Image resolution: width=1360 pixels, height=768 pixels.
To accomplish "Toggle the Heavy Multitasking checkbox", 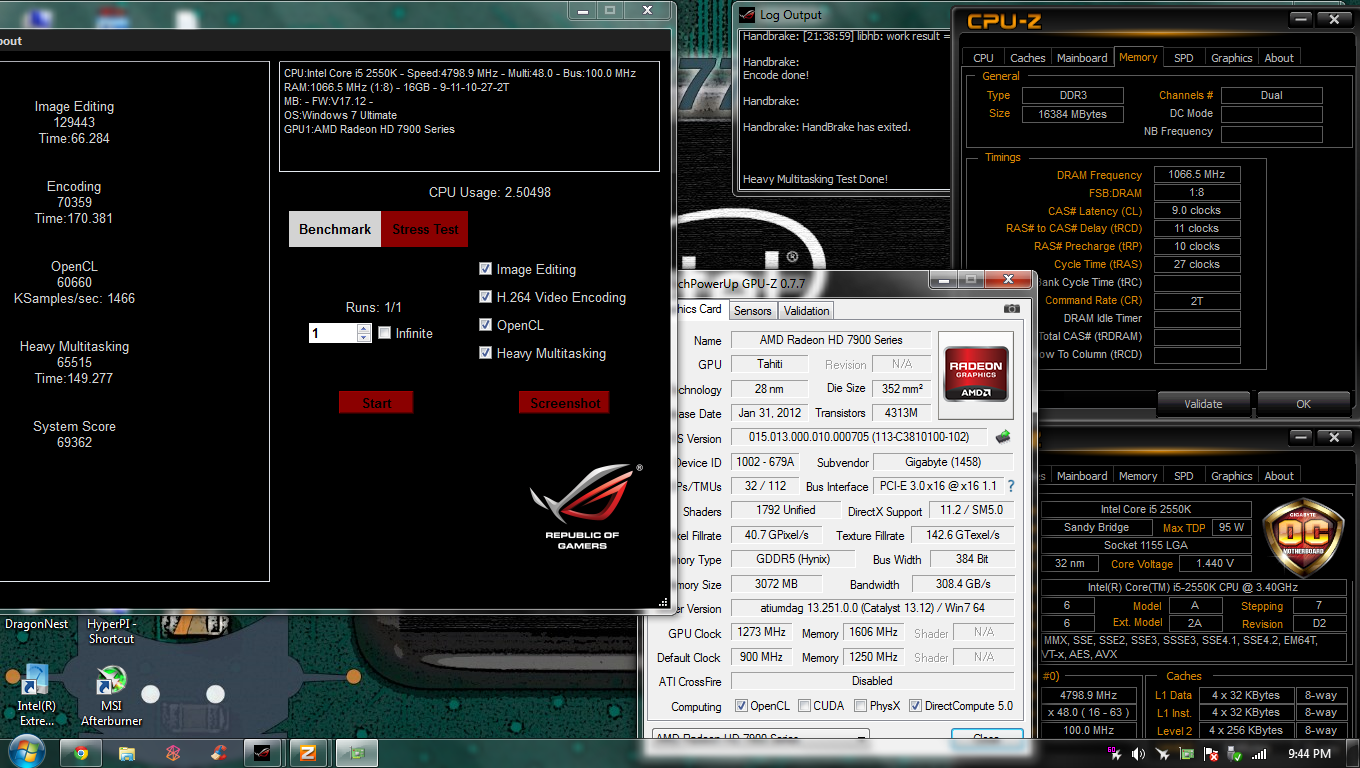I will [485, 353].
